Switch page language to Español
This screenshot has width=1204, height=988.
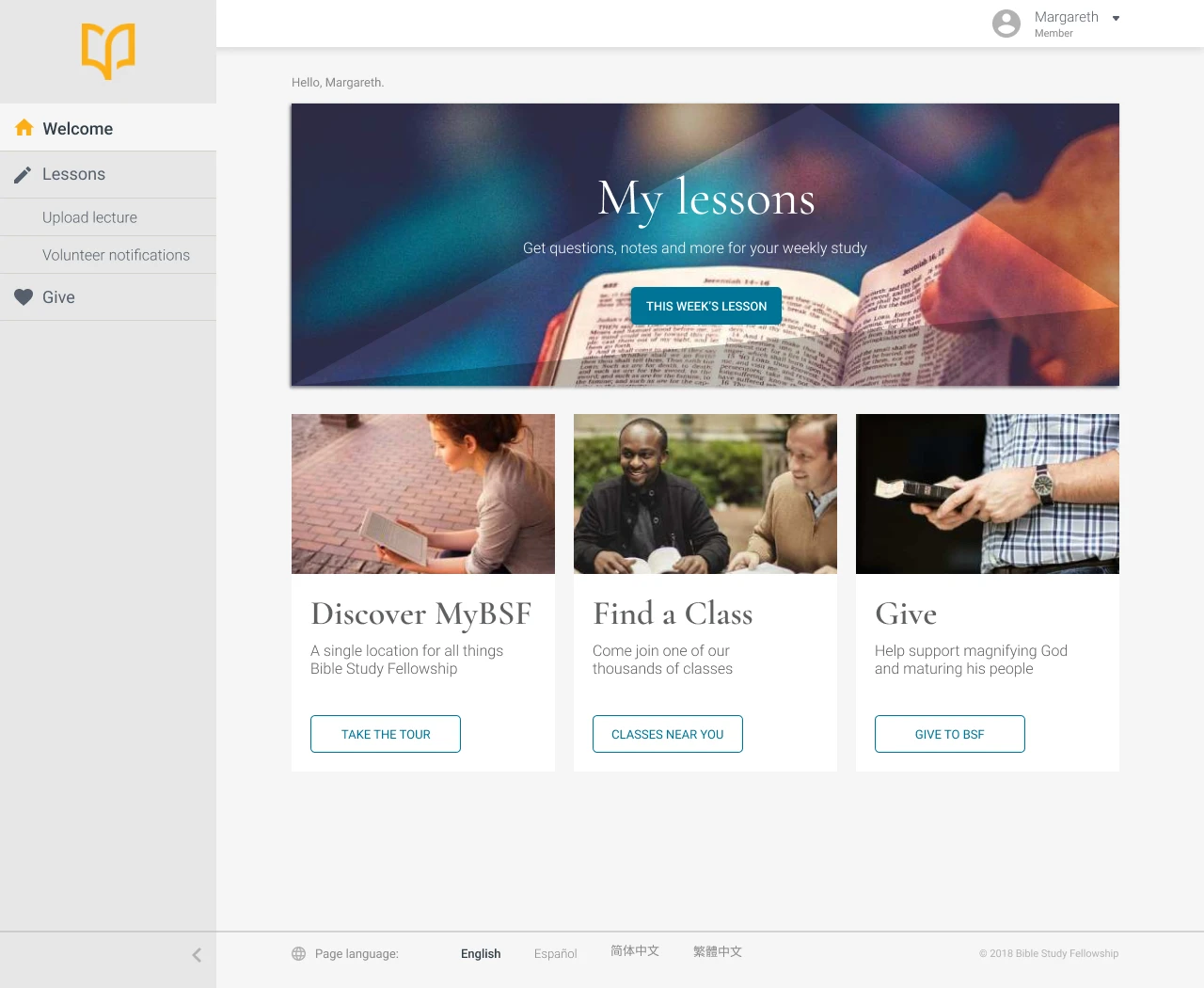click(x=556, y=953)
